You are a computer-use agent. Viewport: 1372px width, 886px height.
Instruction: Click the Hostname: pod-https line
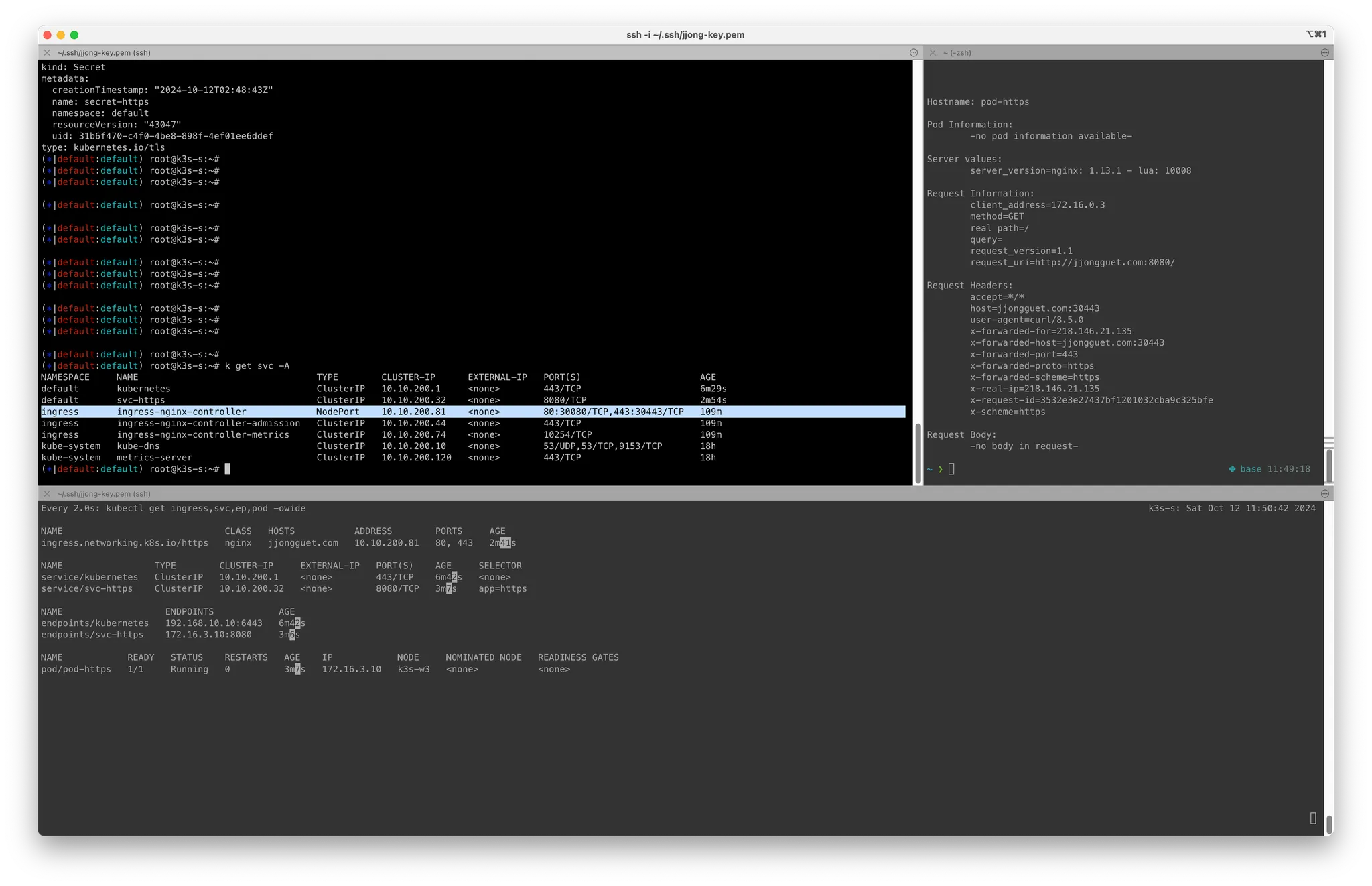[978, 101]
